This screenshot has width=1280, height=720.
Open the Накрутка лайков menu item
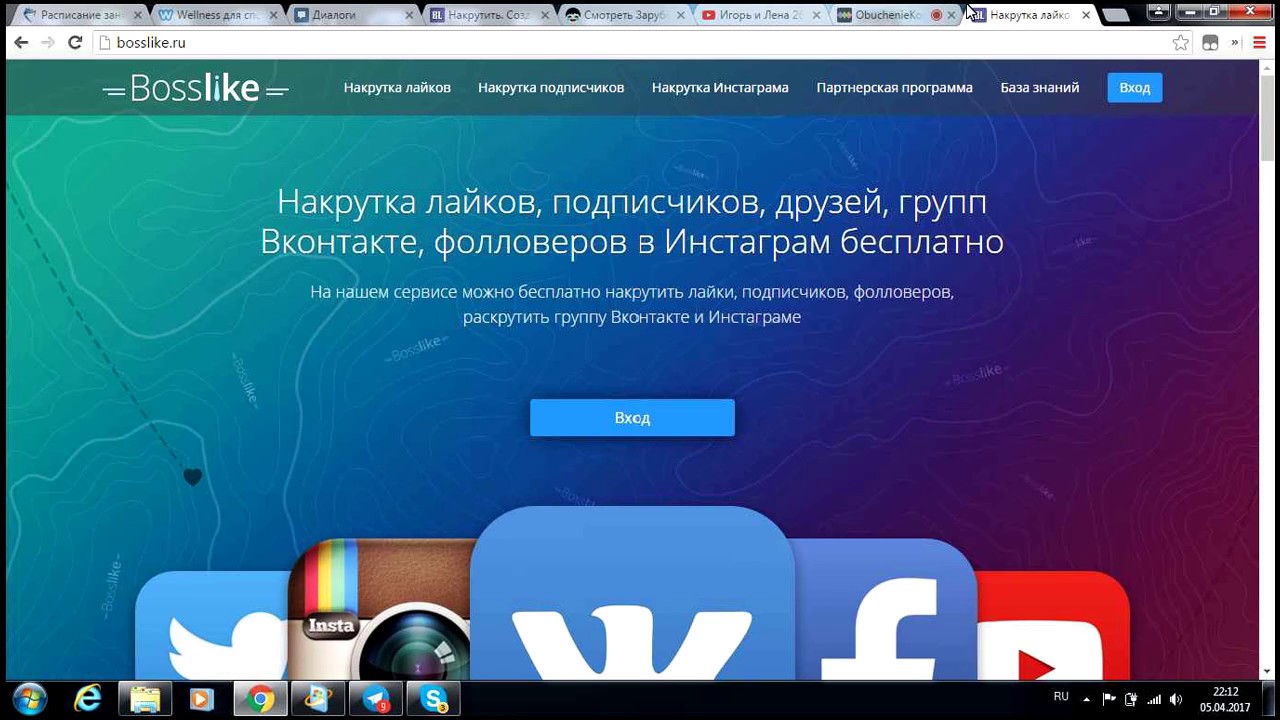click(397, 88)
